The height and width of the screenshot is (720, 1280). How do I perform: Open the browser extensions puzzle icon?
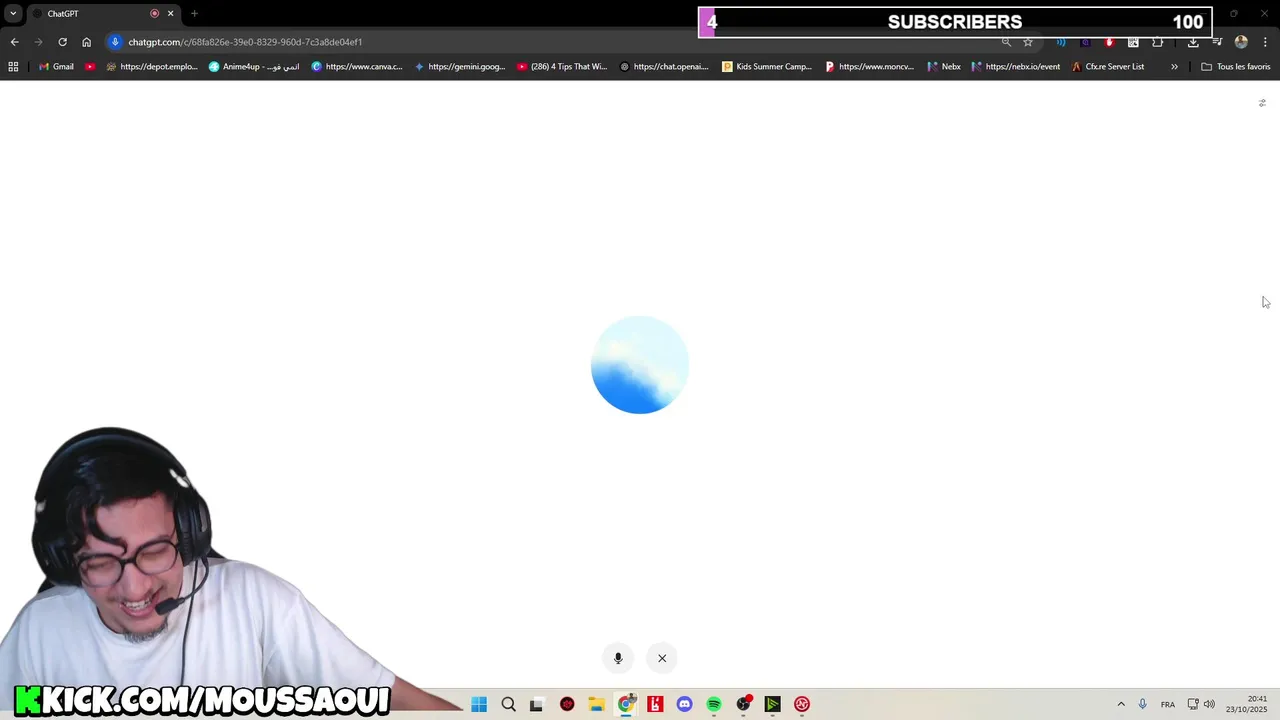(1158, 42)
